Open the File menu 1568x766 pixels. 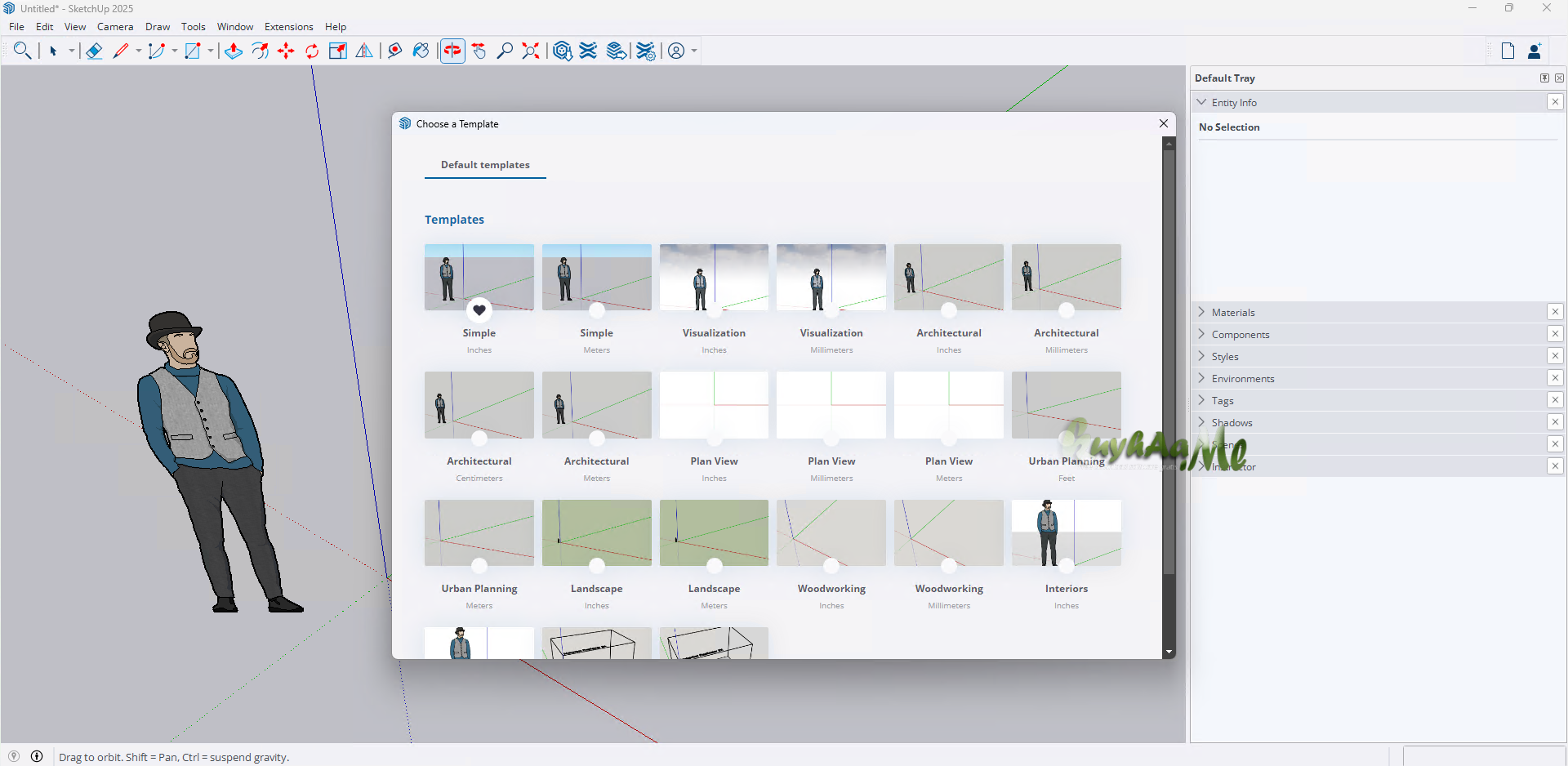16,27
